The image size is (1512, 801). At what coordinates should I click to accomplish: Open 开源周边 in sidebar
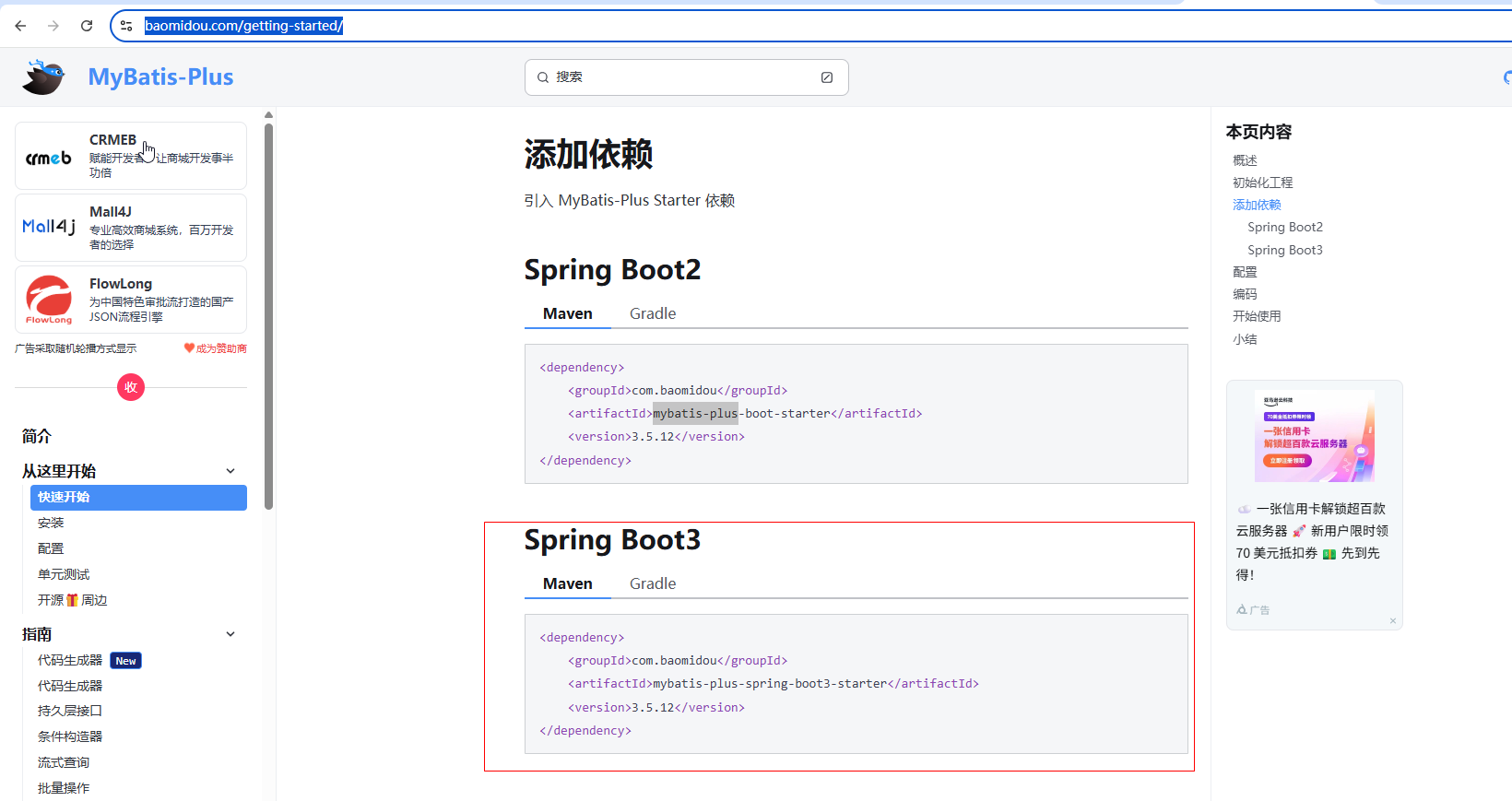(x=72, y=600)
